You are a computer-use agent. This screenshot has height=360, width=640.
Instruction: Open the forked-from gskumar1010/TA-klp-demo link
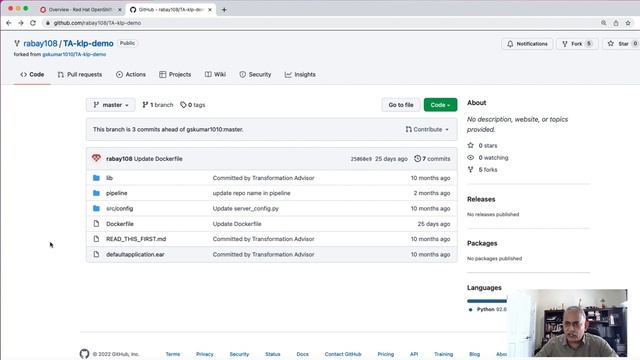pos(74,54)
